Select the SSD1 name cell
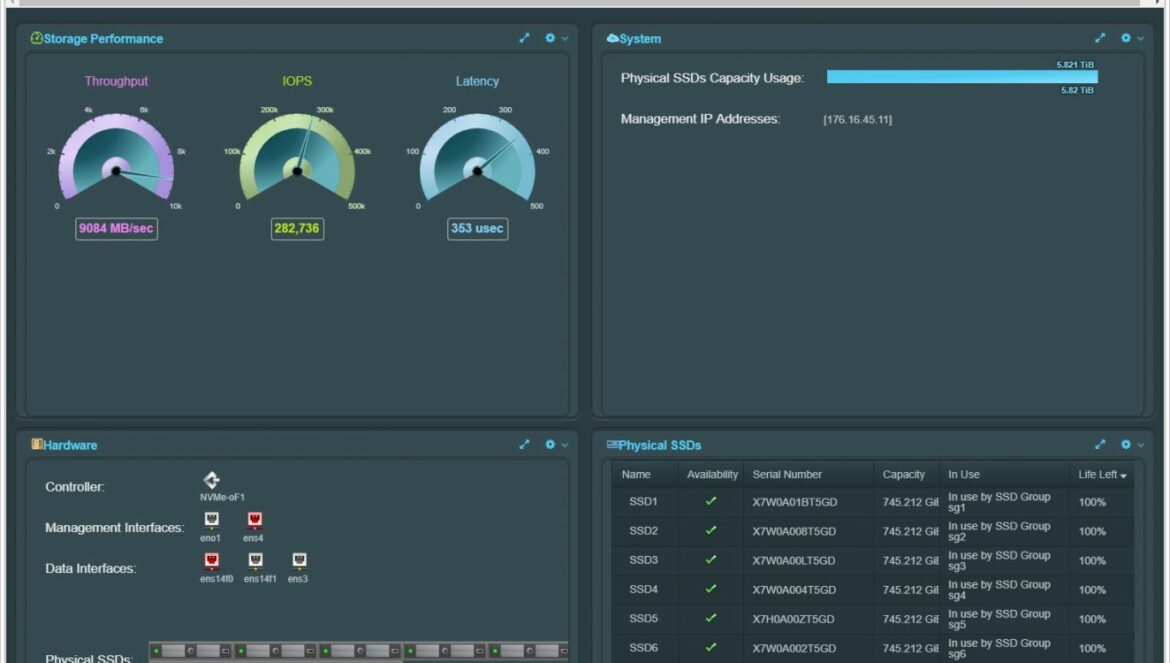The width and height of the screenshot is (1170, 663). pyautogui.click(x=643, y=502)
